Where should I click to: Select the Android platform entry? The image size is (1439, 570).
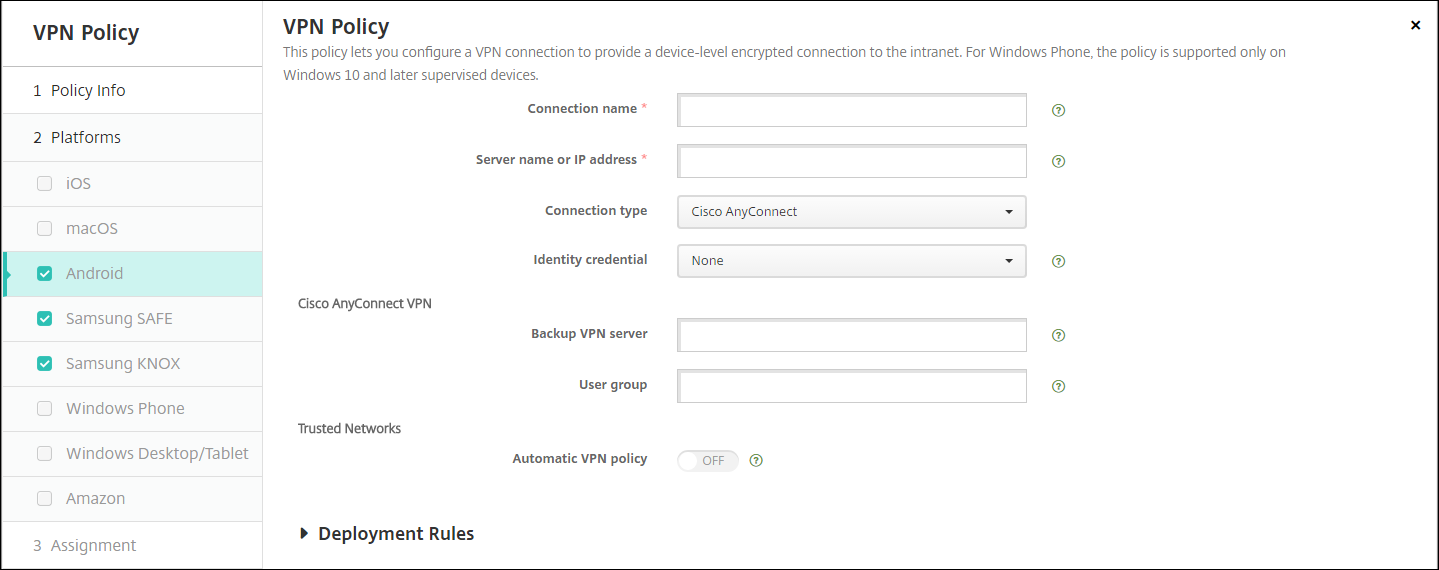click(95, 274)
